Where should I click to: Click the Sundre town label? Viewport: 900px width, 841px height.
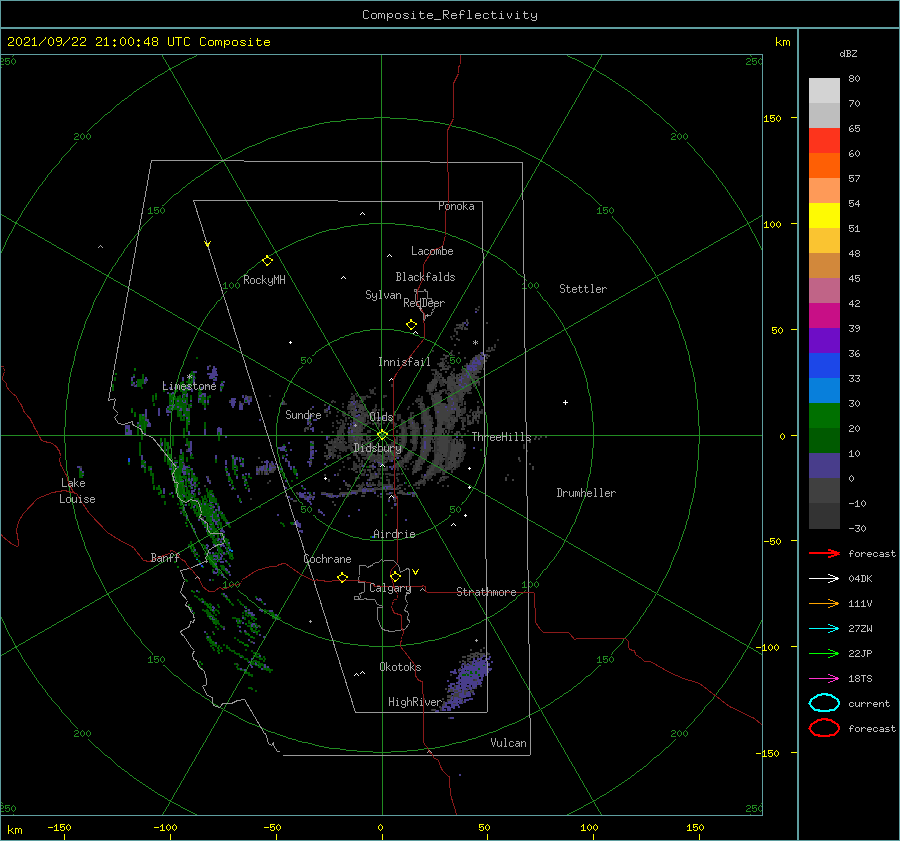pos(303,415)
